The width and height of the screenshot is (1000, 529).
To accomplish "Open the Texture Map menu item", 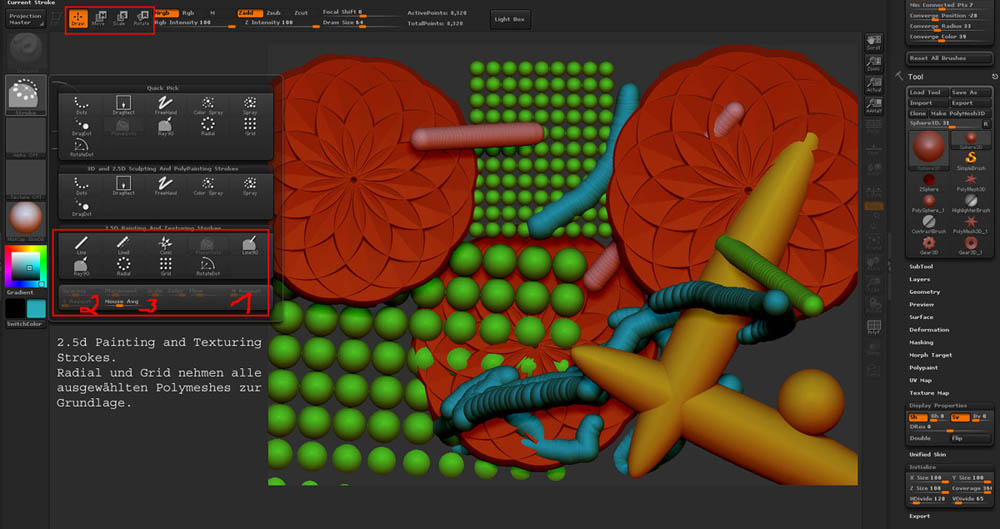I will (928, 392).
